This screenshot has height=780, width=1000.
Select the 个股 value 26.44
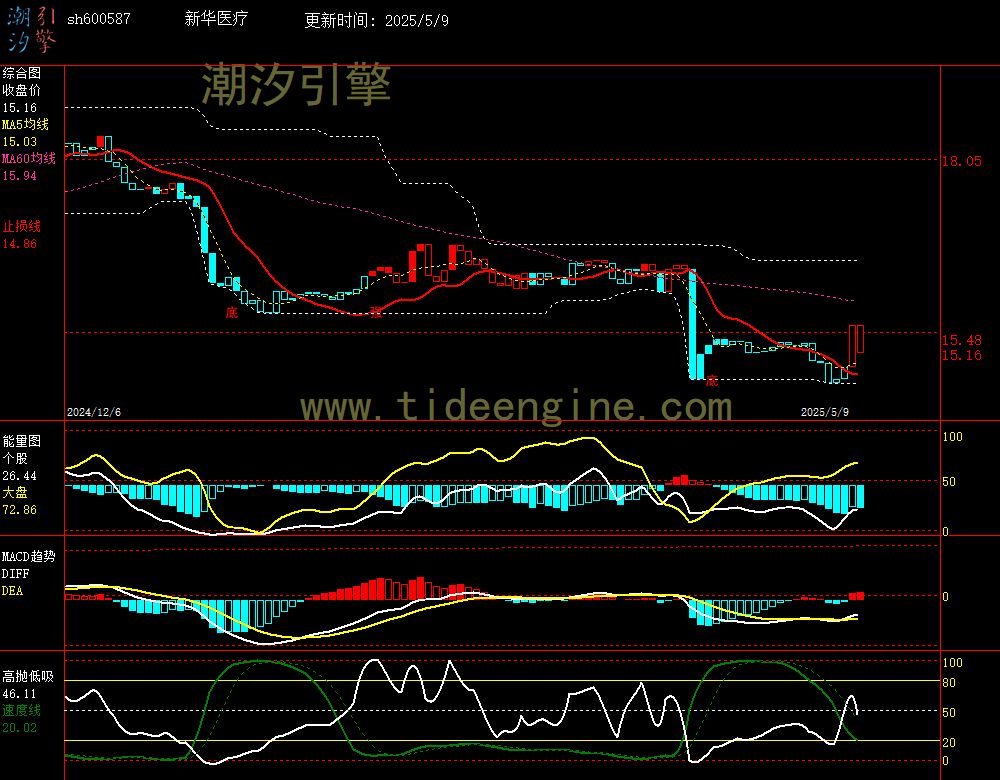click(20, 476)
